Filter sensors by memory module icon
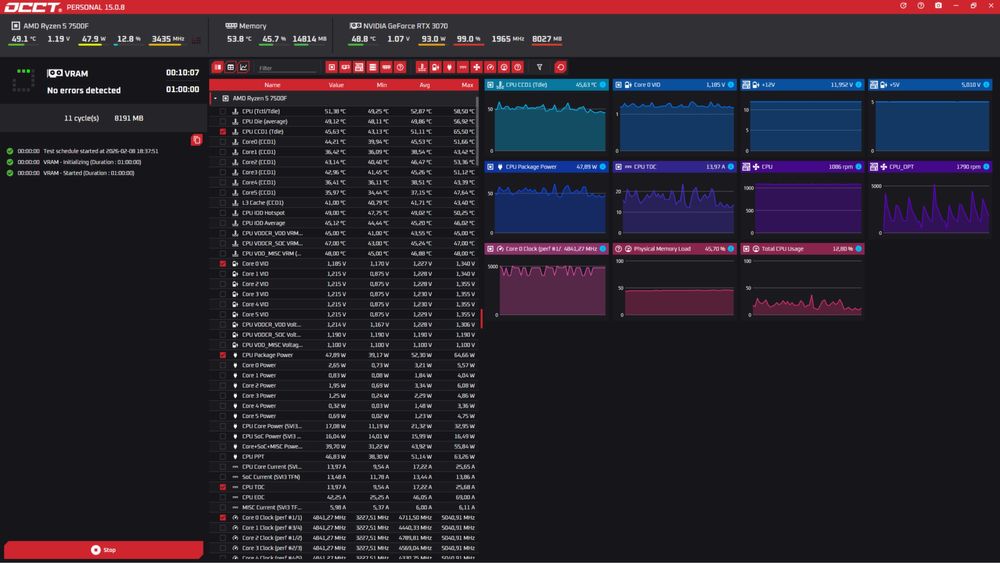Viewport: 1000px width, 563px height. click(386, 67)
